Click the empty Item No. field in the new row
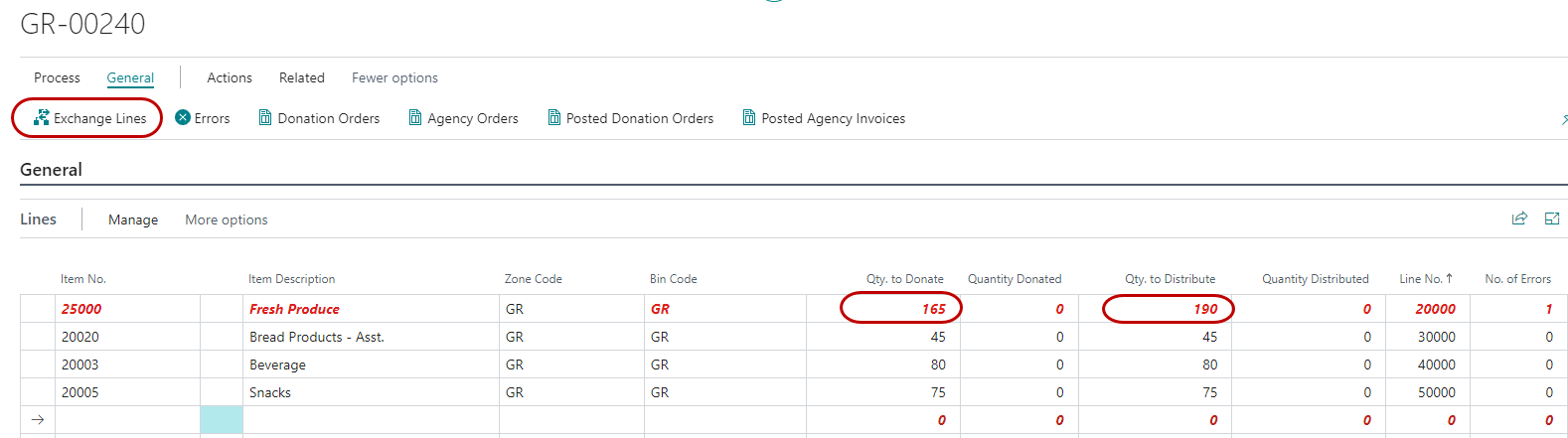The width and height of the screenshot is (1568, 438). (x=126, y=420)
